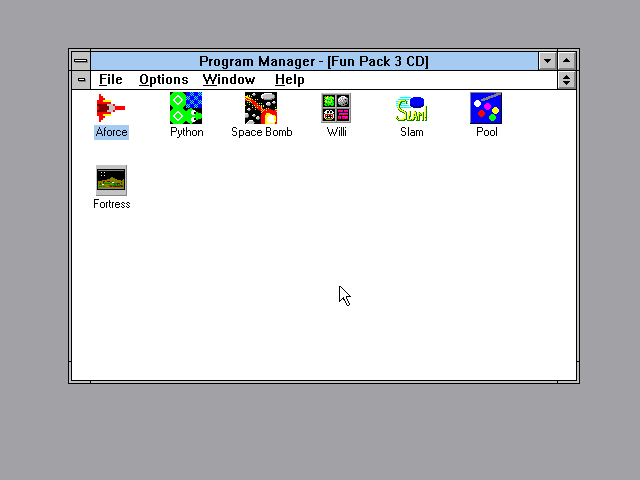Minimize Program Manager with the down arrow button
This screenshot has height=480, width=640.
pyautogui.click(x=547, y=61)
